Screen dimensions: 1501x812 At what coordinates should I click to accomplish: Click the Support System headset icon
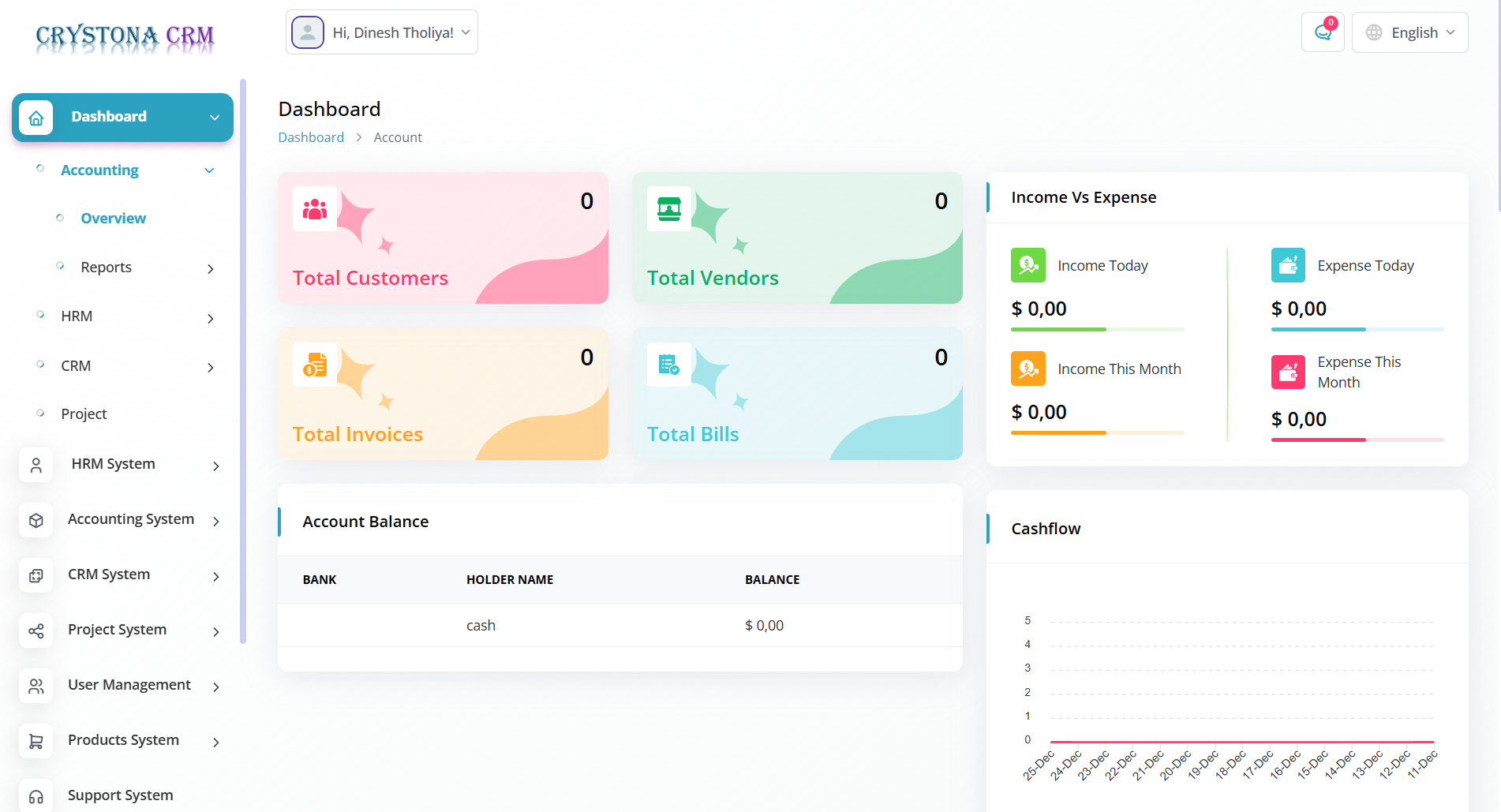coord(36,795)
